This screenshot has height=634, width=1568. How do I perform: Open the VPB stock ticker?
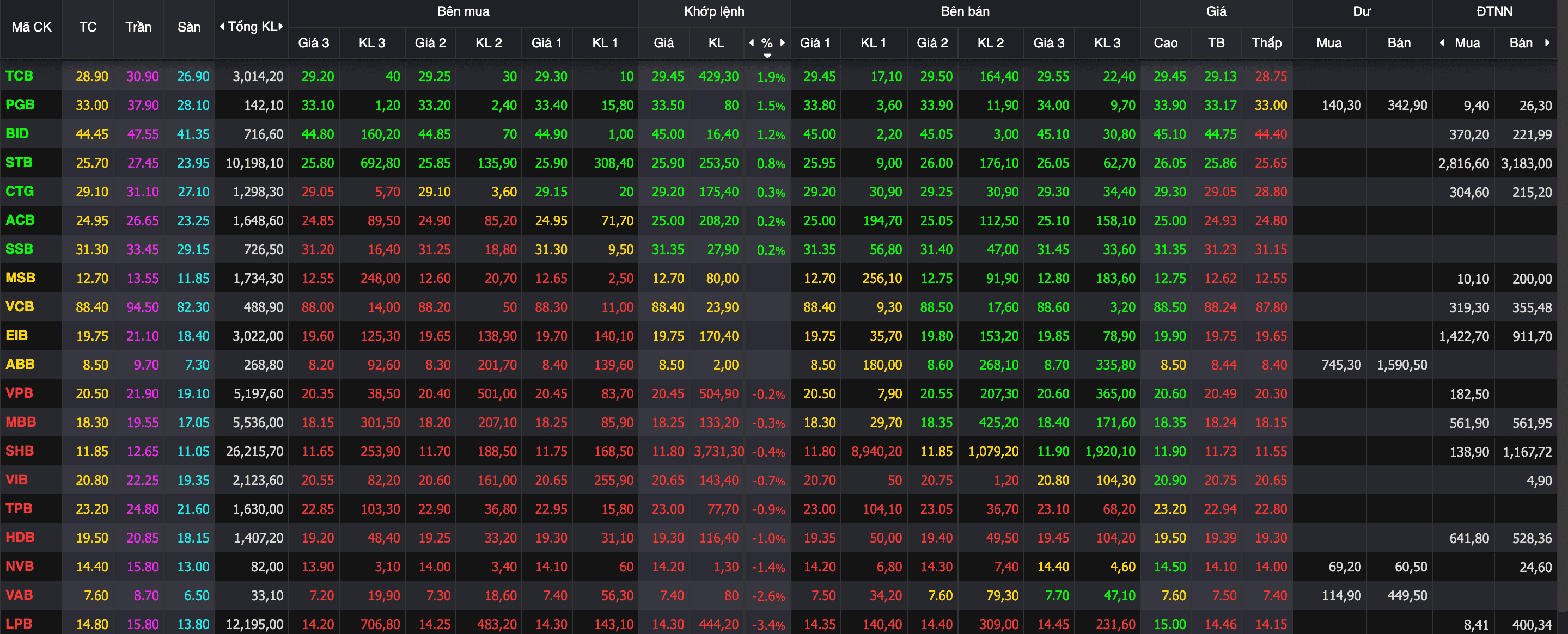click(20, 393)
